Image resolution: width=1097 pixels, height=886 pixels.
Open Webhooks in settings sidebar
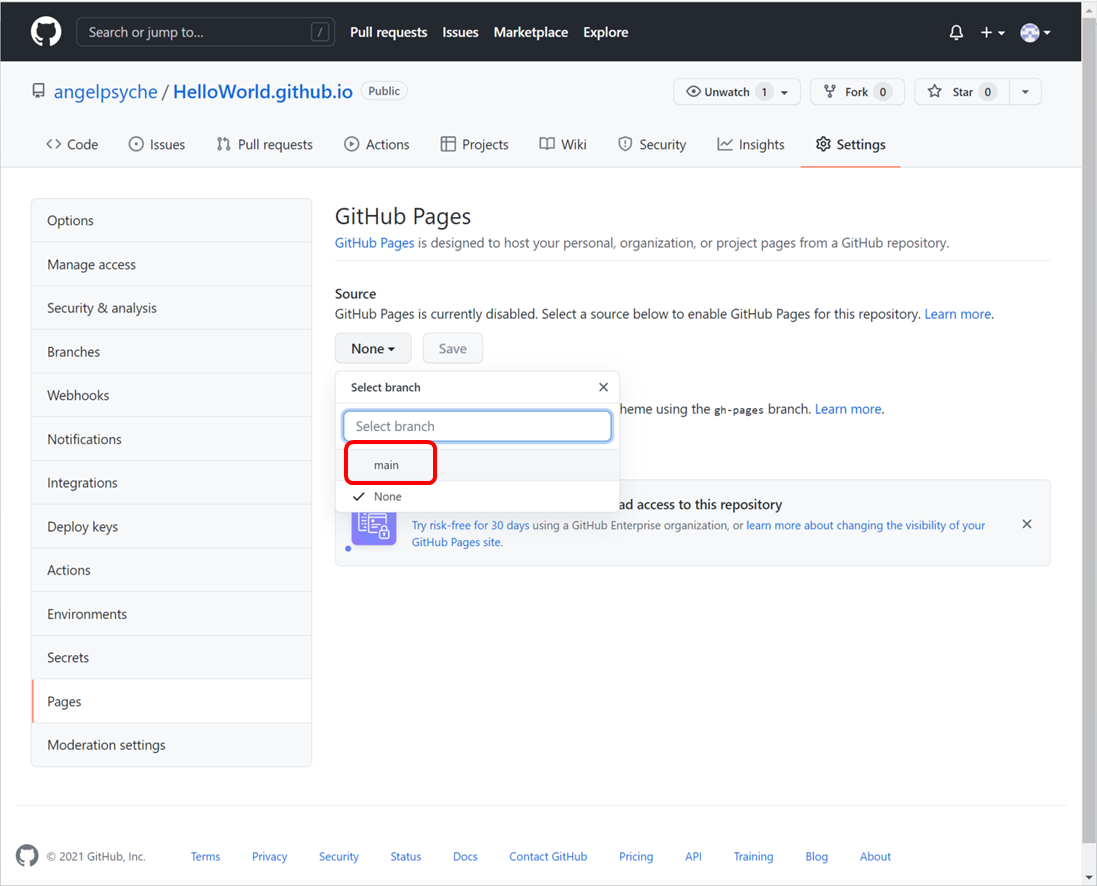click(x=171, y=395)
